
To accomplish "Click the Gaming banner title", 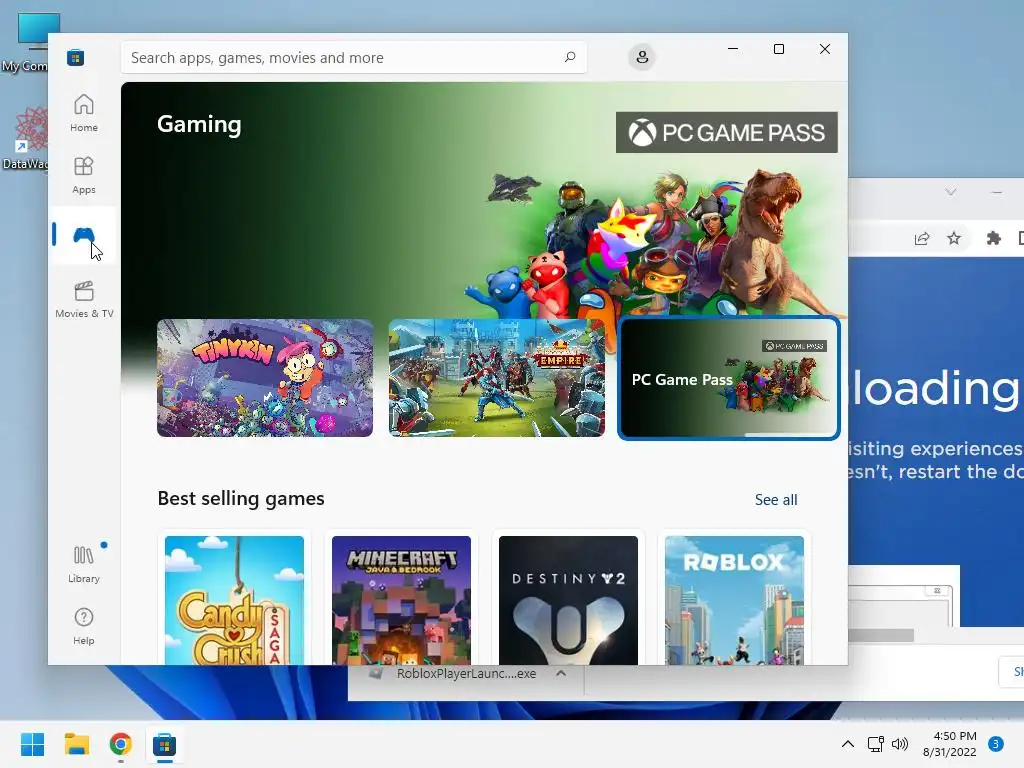I will click(199, 124).
